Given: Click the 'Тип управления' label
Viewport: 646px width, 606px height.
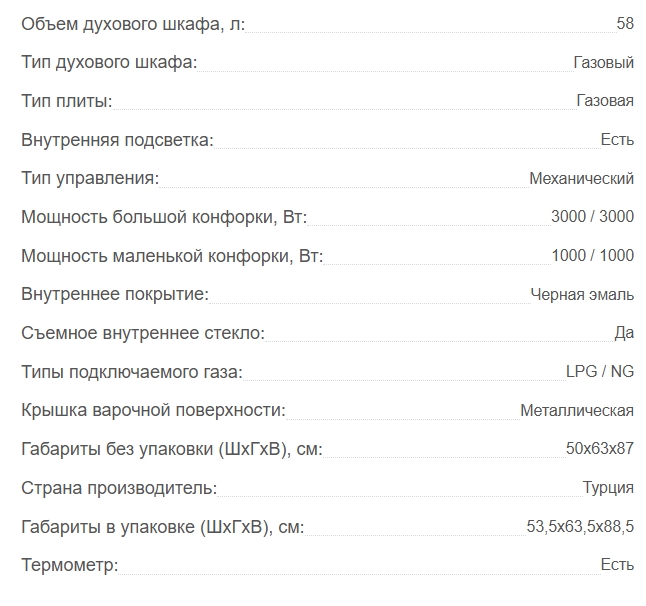Looking at the screenshot, I should pos(90,178).
